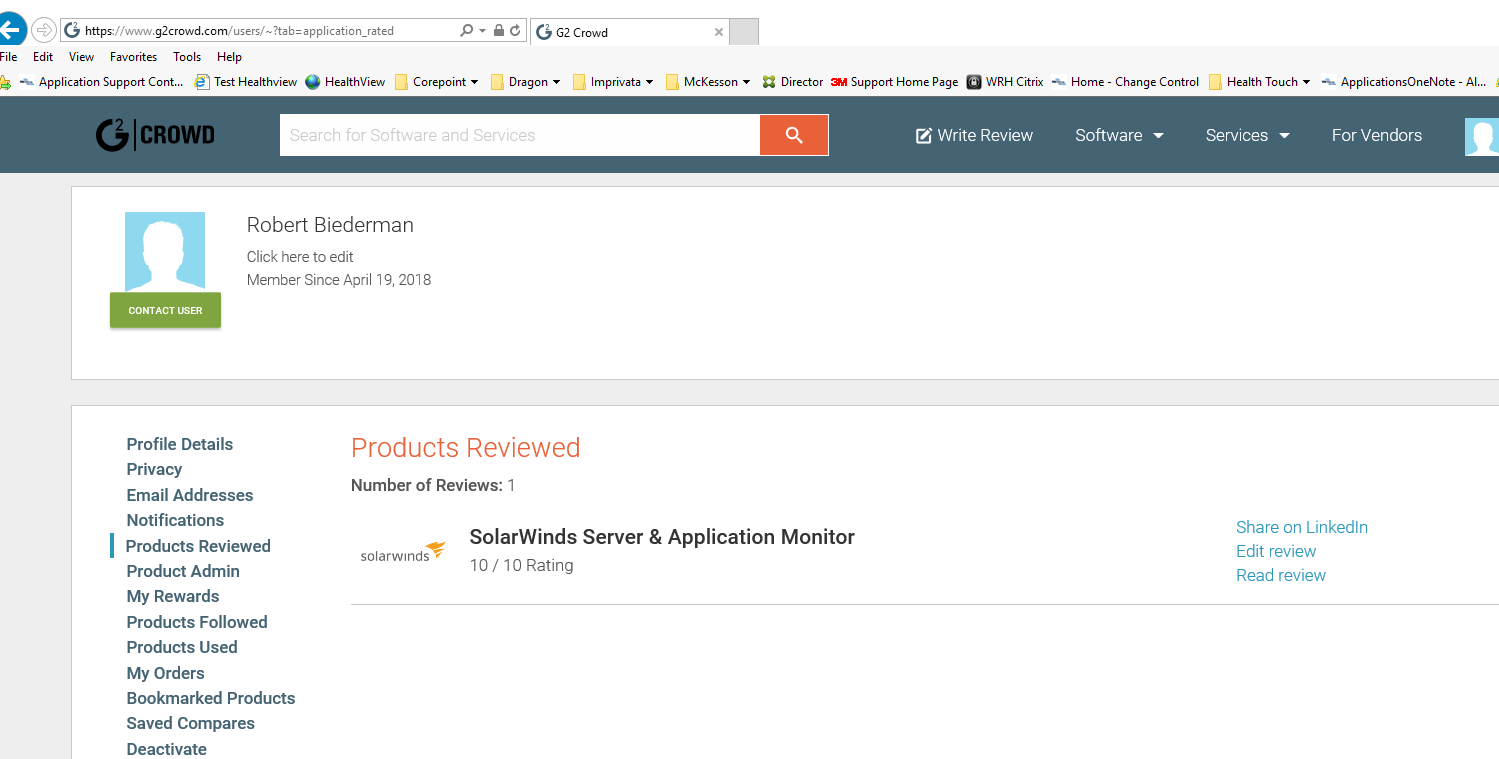
Task: Expand the Dragon favorites folder
Action: (x=525, y=82)
